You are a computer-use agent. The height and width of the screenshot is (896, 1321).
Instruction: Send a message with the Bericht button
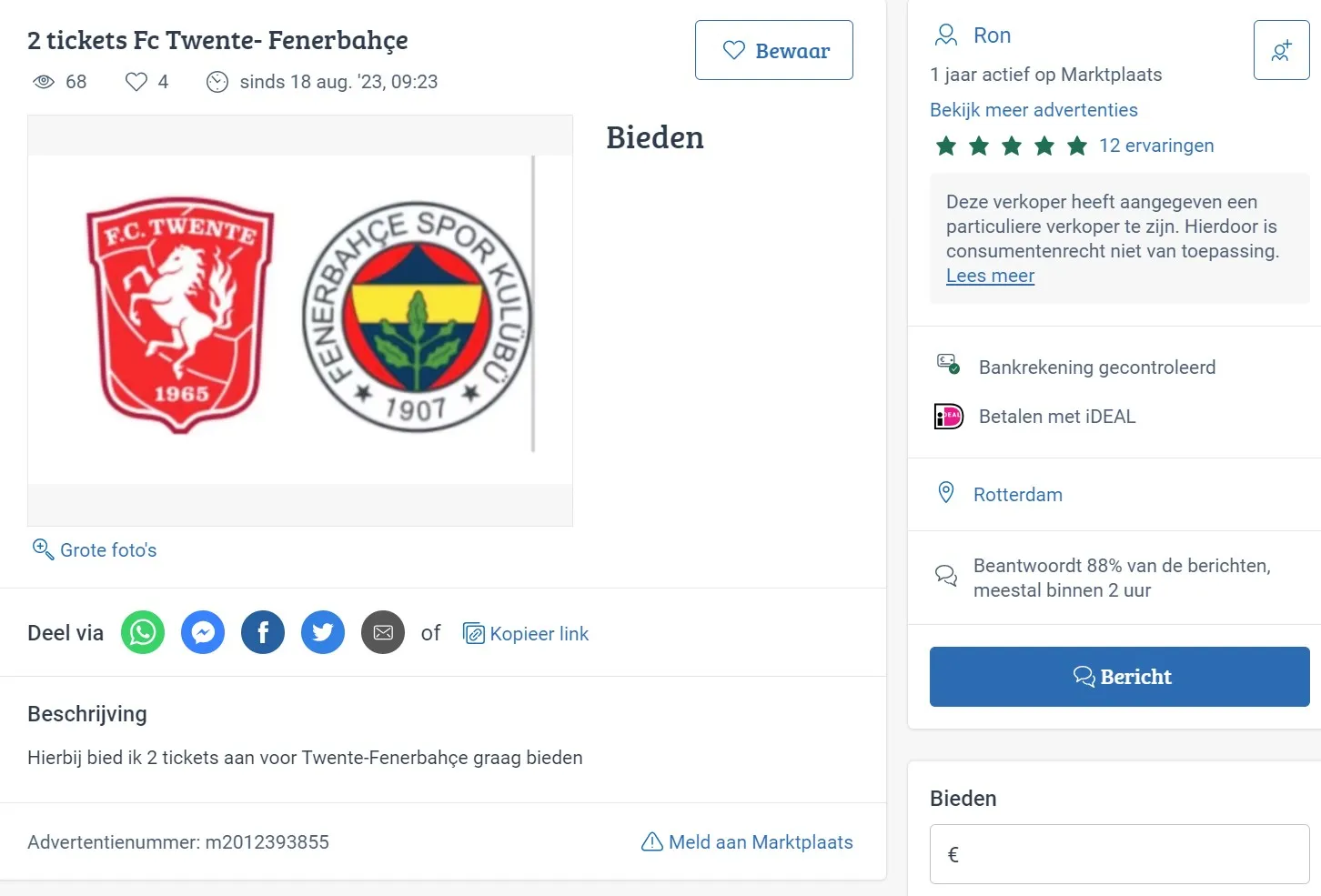pos(1118,677)
